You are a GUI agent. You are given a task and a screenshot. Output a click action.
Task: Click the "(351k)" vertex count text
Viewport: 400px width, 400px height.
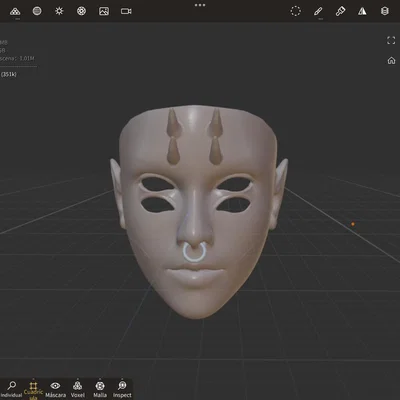click(9, 74)
